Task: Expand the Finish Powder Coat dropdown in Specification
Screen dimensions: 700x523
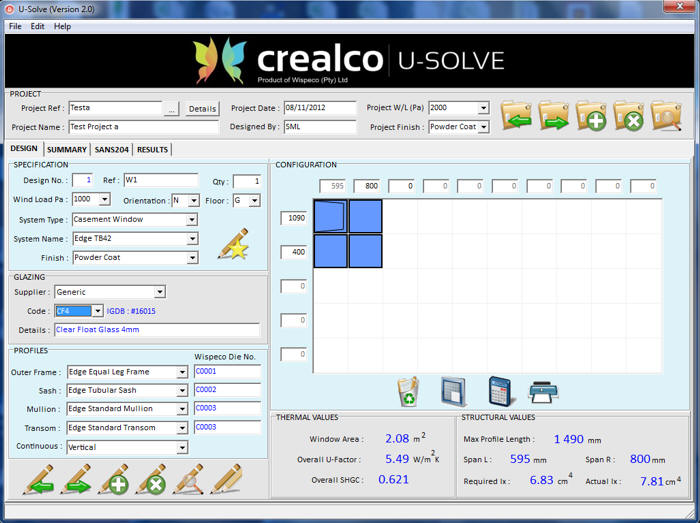Action: [x=192, y=258]
